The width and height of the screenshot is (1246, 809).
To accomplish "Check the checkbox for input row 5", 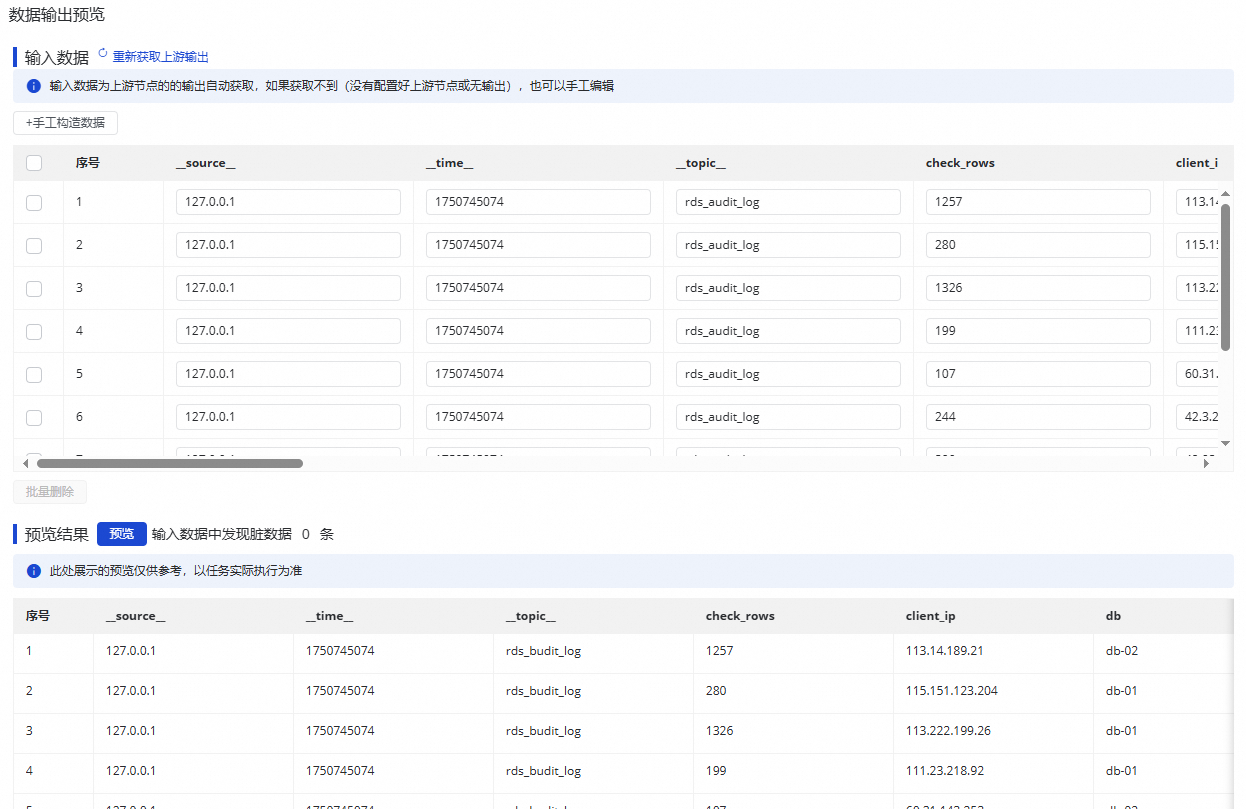I will [34, 374].
